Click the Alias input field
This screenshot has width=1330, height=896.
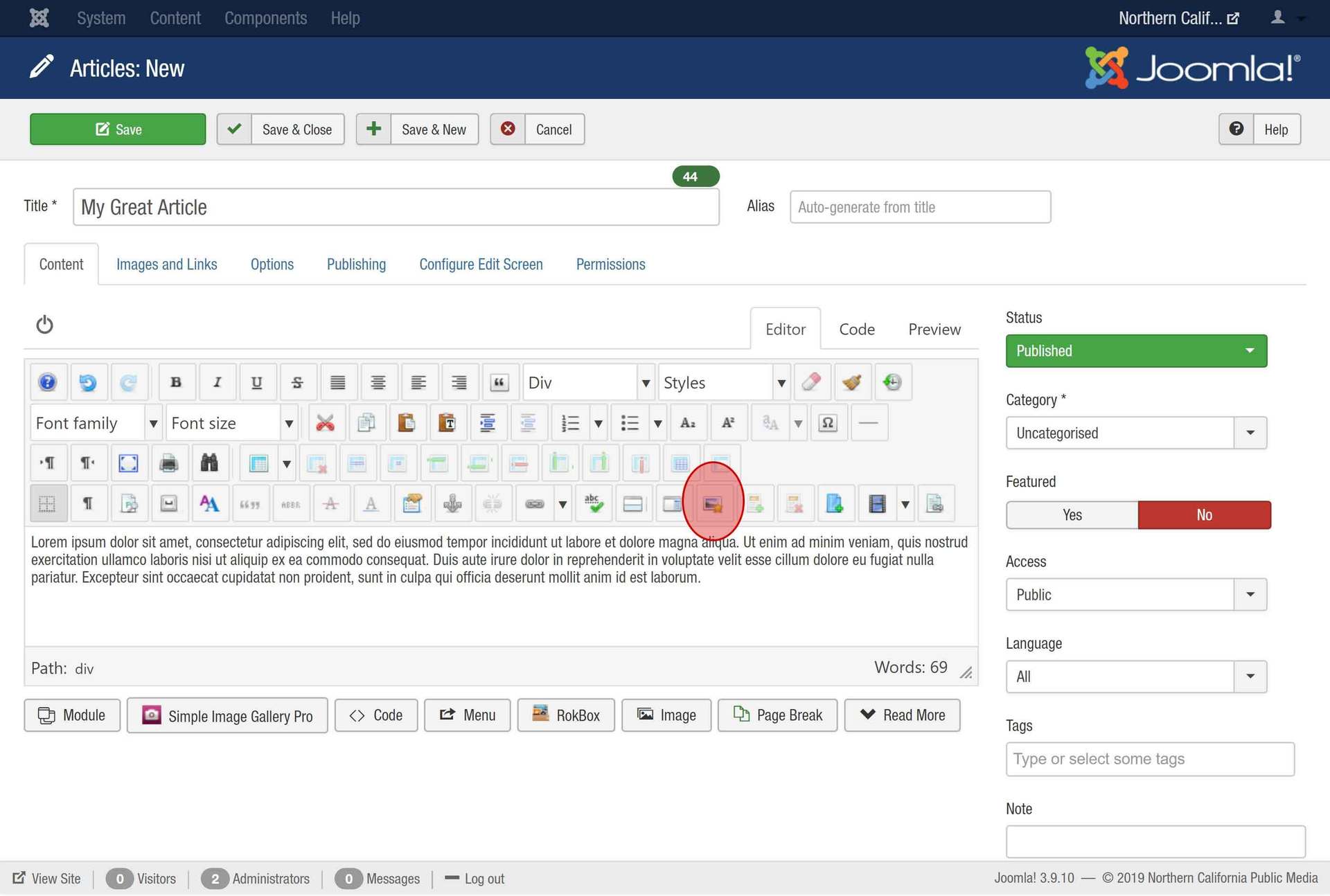point(920,207)
